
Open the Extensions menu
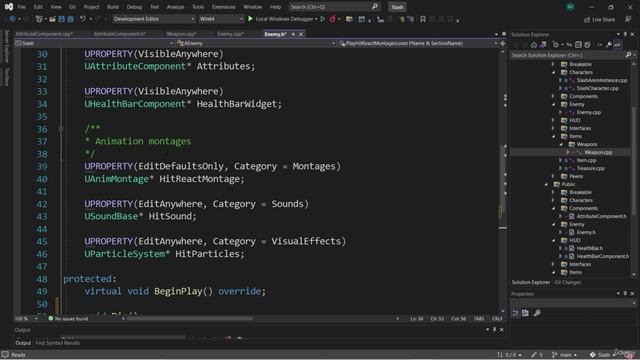pyautogui.click(x=224, y=7)
